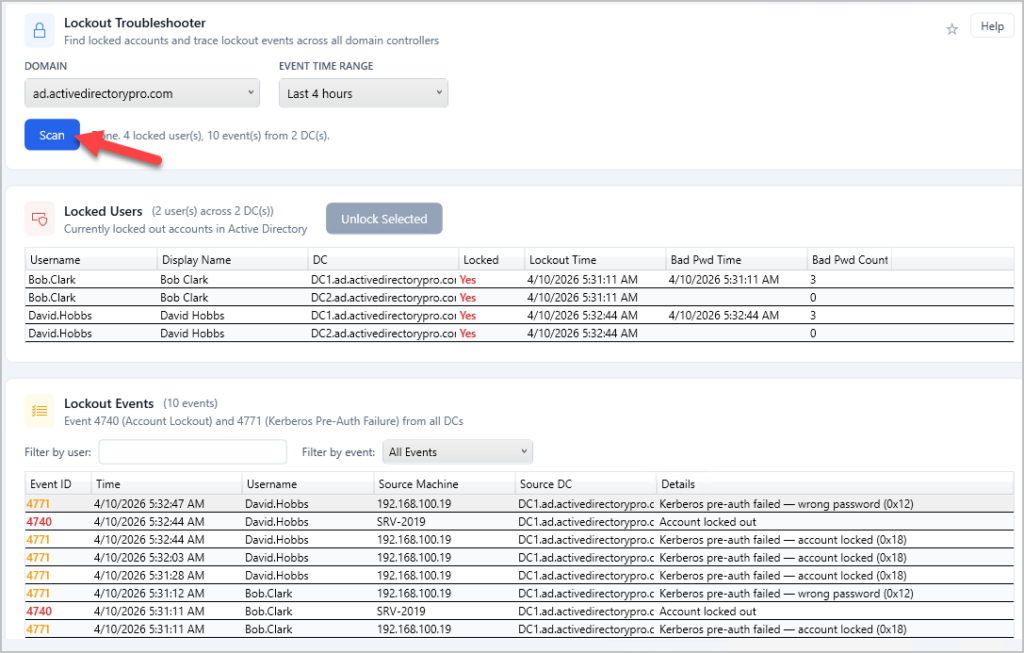Click the Event ID column header
Viewport: 1024px width, 653px height.
tap(58, 485)
